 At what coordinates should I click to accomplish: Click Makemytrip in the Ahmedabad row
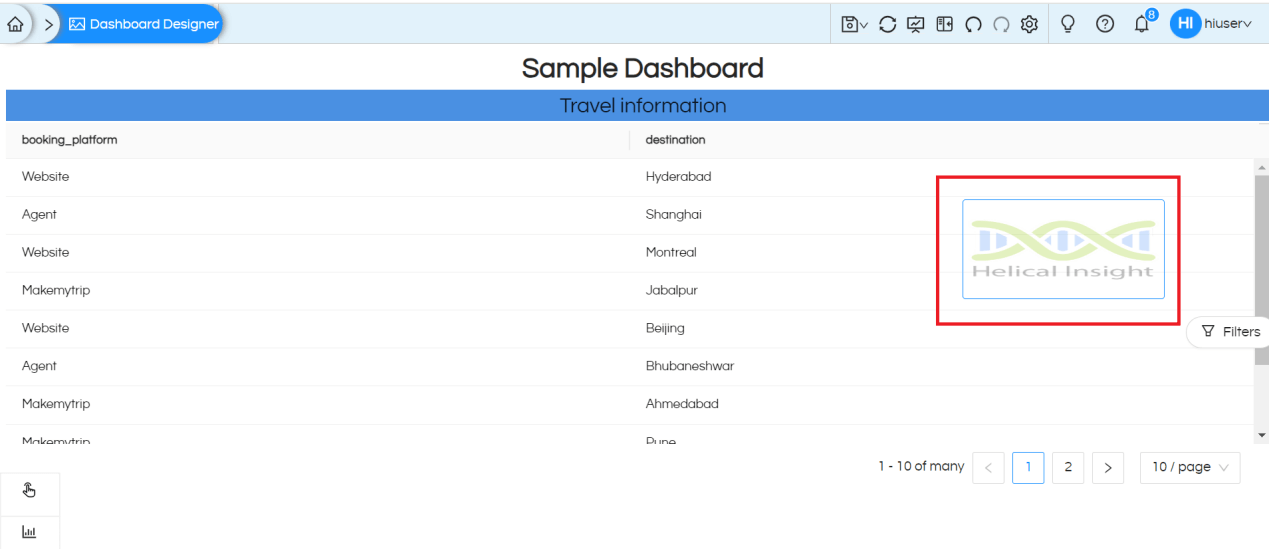click(x=56, y=405)
